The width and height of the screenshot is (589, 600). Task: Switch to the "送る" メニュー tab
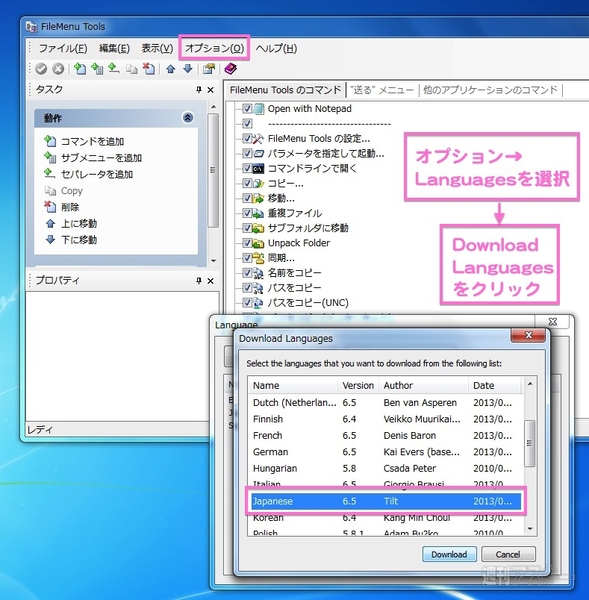[382, 90]
